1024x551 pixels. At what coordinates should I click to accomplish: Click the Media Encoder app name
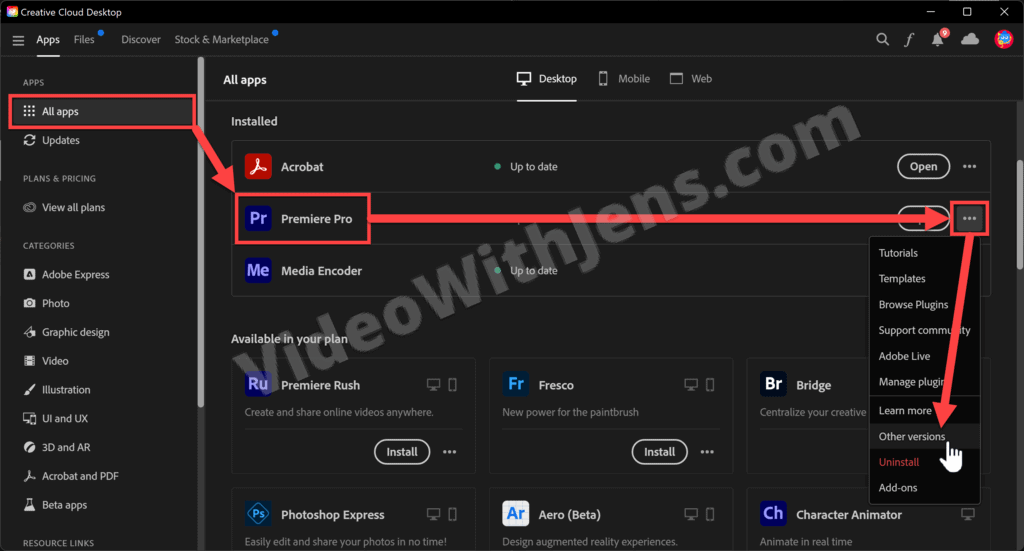[x=321, y=271]
